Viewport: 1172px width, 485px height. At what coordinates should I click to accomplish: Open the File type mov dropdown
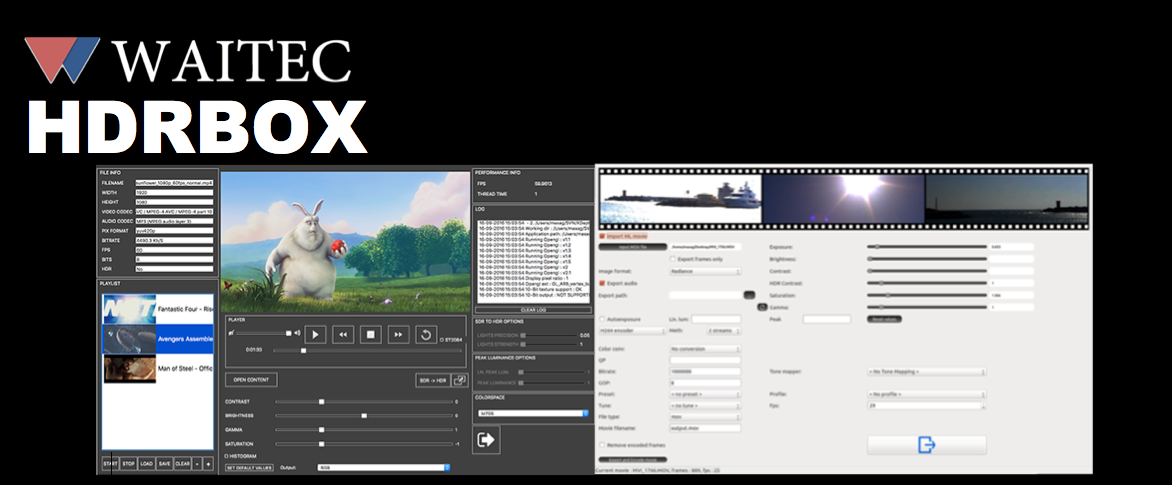click(x=705, y=416)
